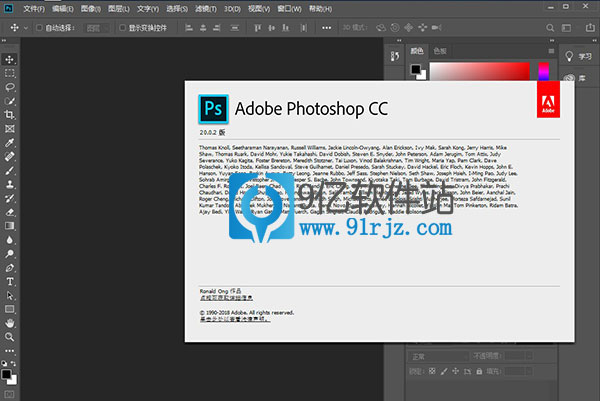600x401 pixels.
Task: Select the Gradient tool
Action: click(x=10, y=226)
